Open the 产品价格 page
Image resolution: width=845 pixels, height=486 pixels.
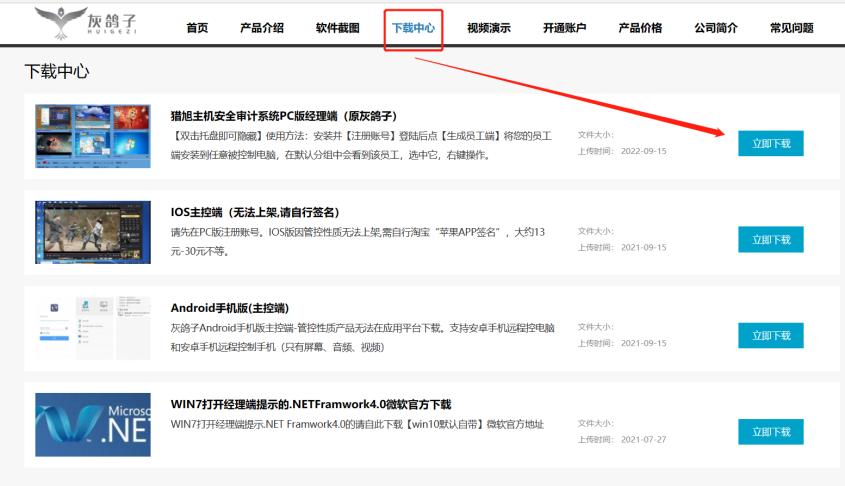tap(640, 28)
